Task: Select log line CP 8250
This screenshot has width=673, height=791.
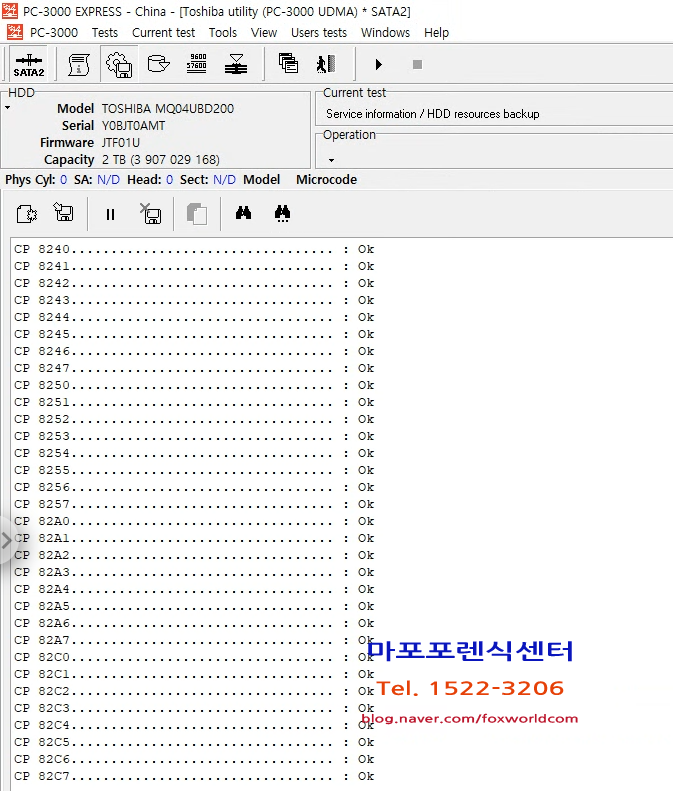Action: coord(194,385)
